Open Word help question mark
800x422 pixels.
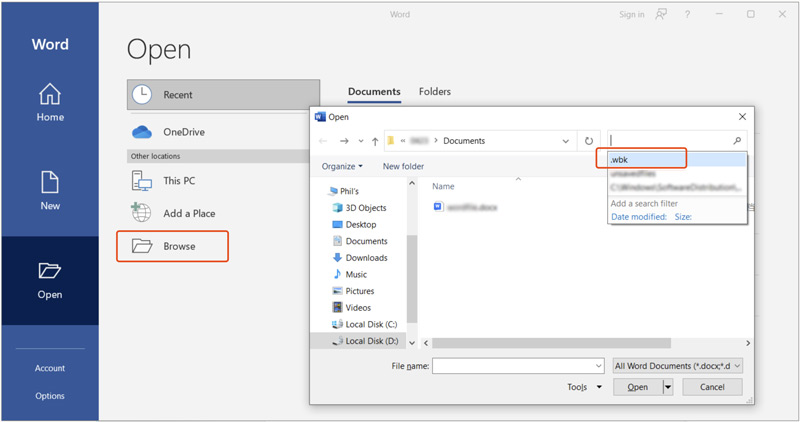click(x=687, y=14)
